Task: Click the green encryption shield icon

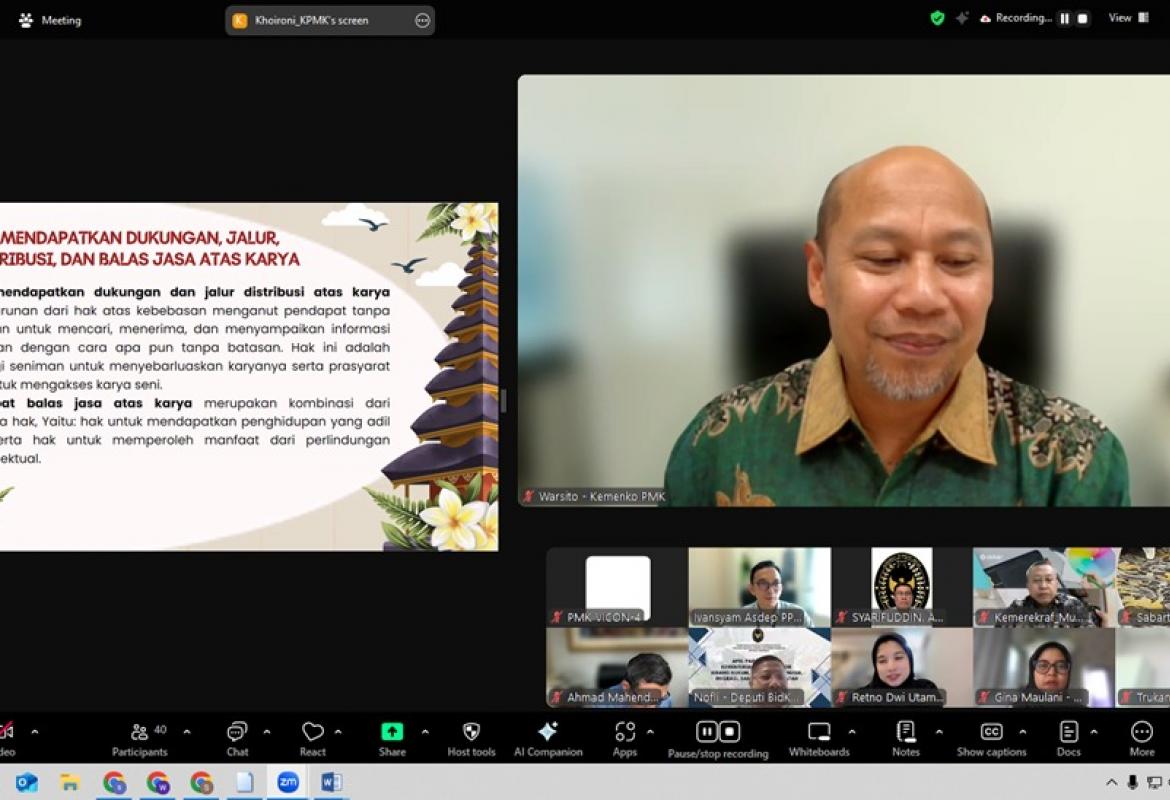Action: coord(937,18)
